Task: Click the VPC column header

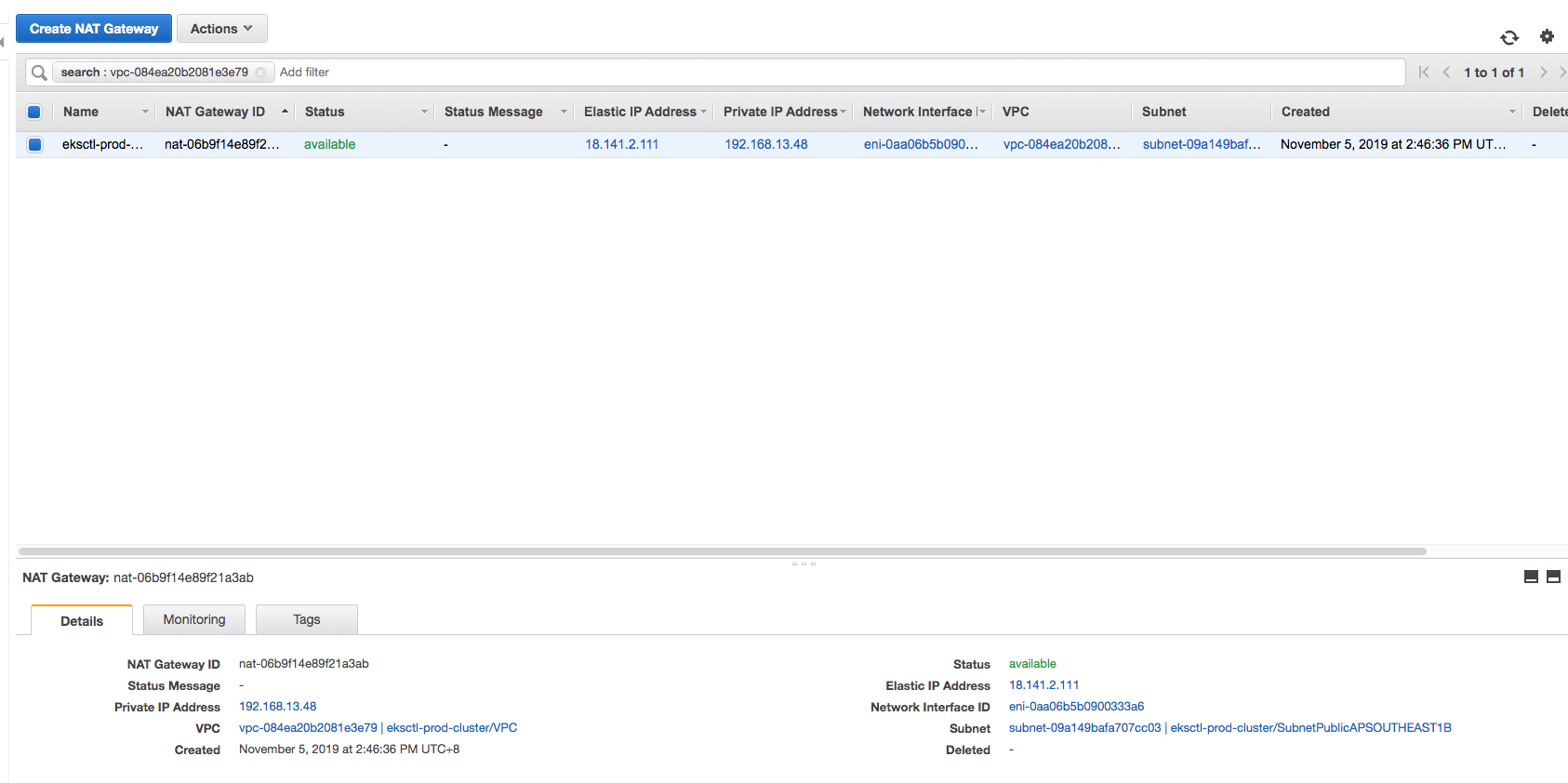Action: coord(1016,112)
